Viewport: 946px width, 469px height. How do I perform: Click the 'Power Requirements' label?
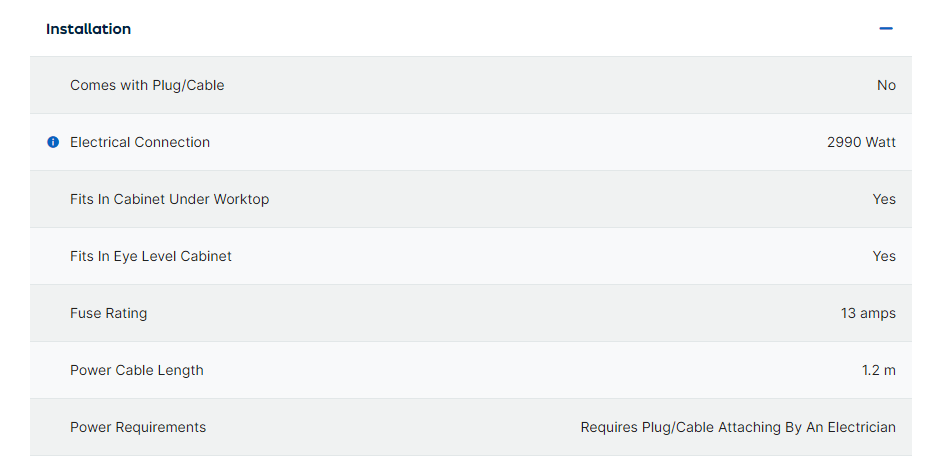[x=138, y=427]
